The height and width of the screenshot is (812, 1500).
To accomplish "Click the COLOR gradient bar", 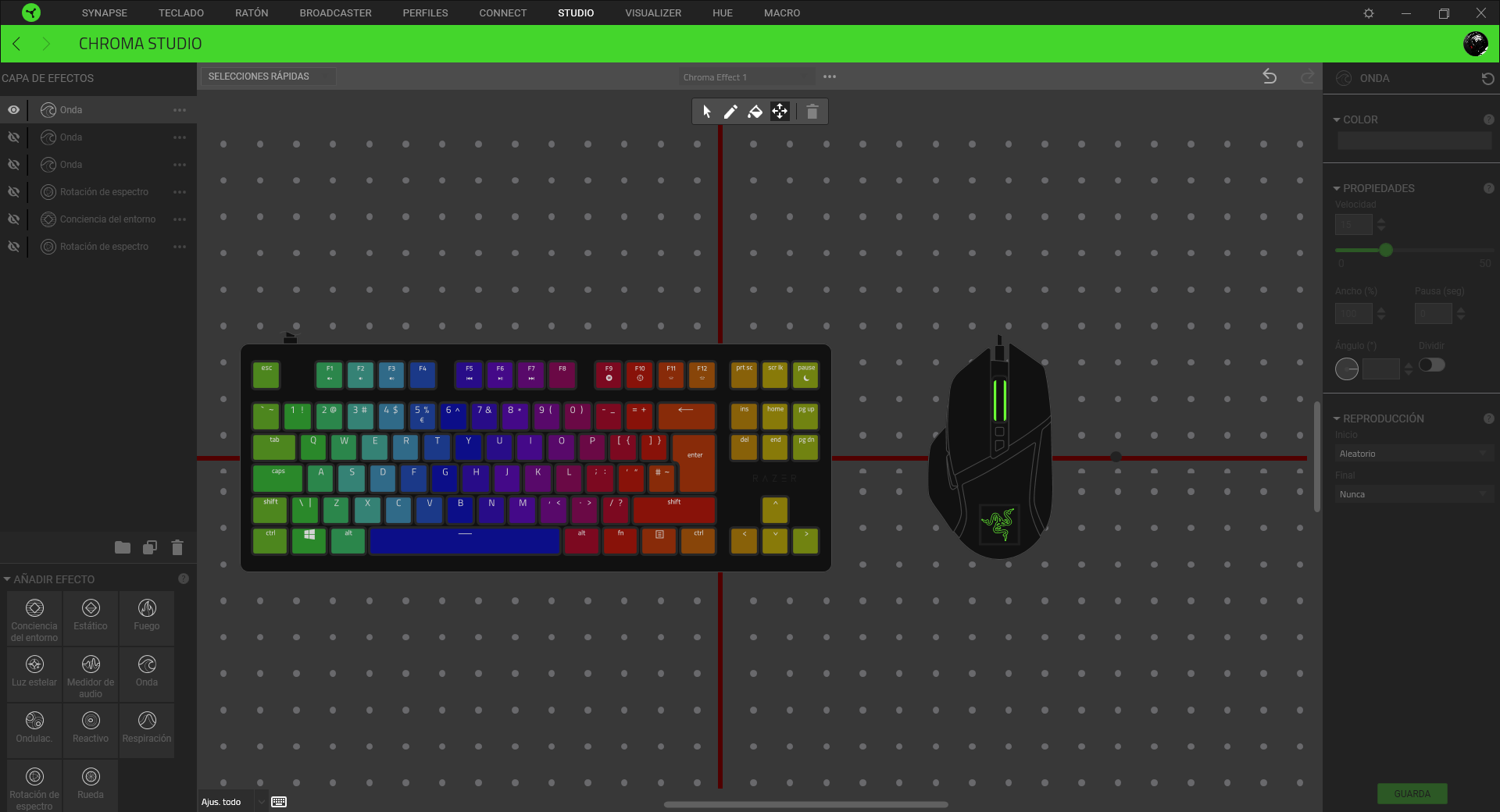I will (1414, 141).
